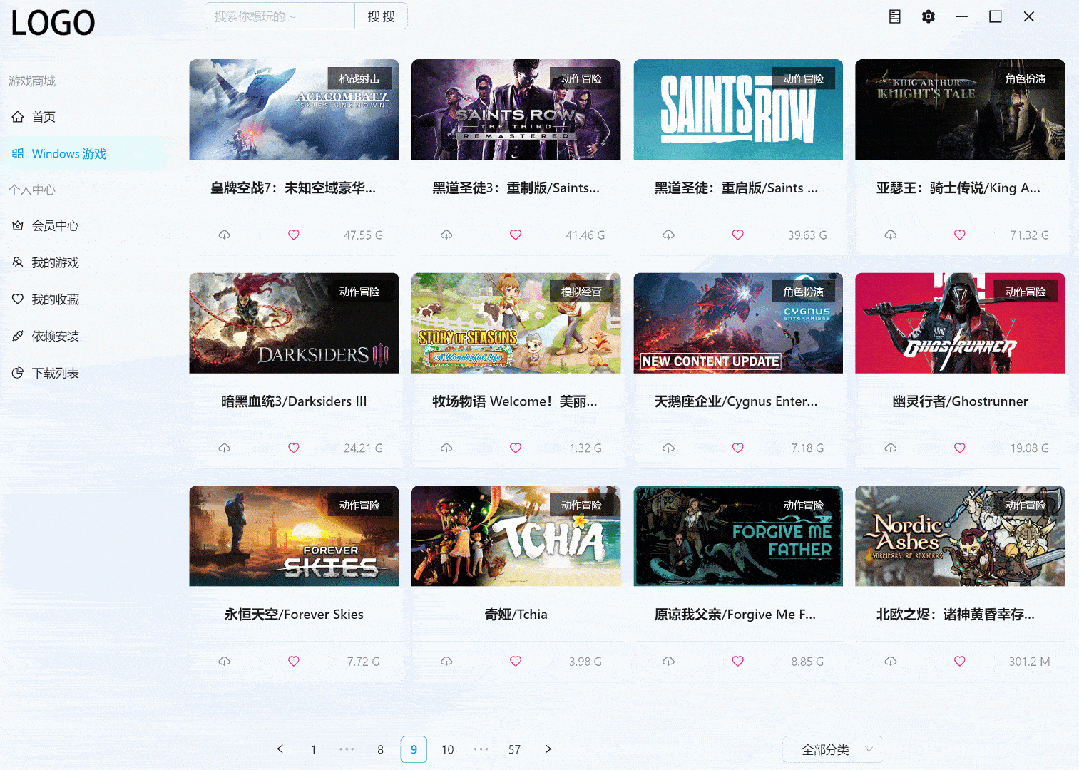1079x770 pixels.
Task: Click the 搜索 search button
Action: [x=381, y=16]
